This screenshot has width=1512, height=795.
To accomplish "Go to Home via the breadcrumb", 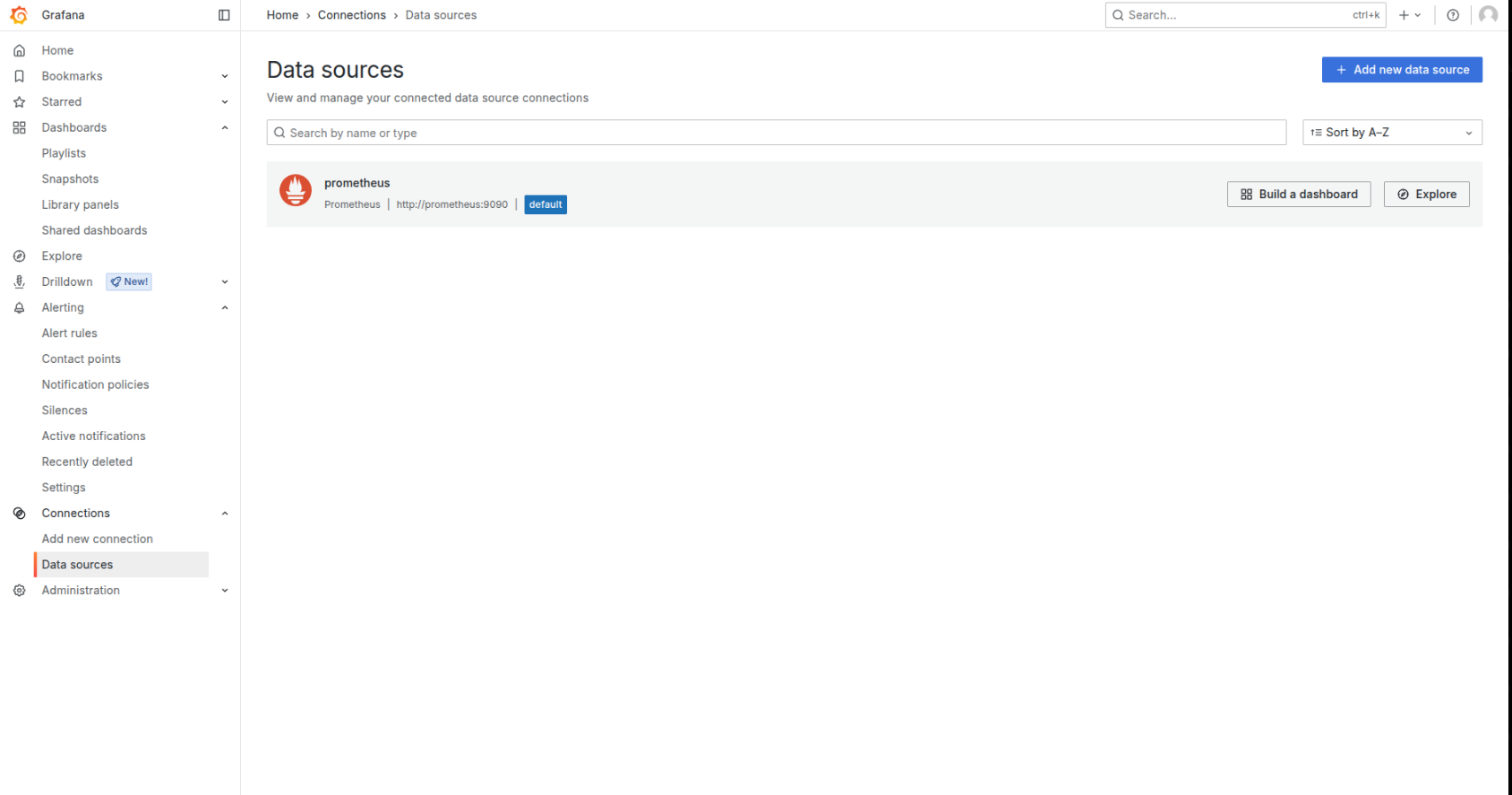I will point(282,15).
